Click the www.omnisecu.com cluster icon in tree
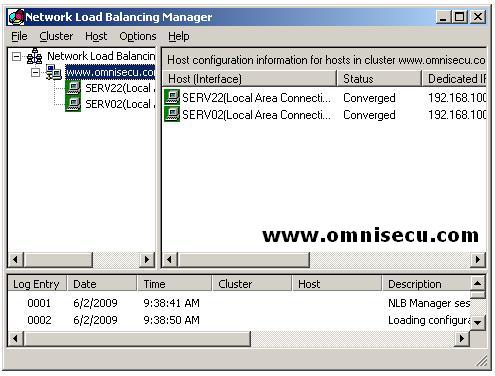 pyautogui.click(x=53, y=72)
